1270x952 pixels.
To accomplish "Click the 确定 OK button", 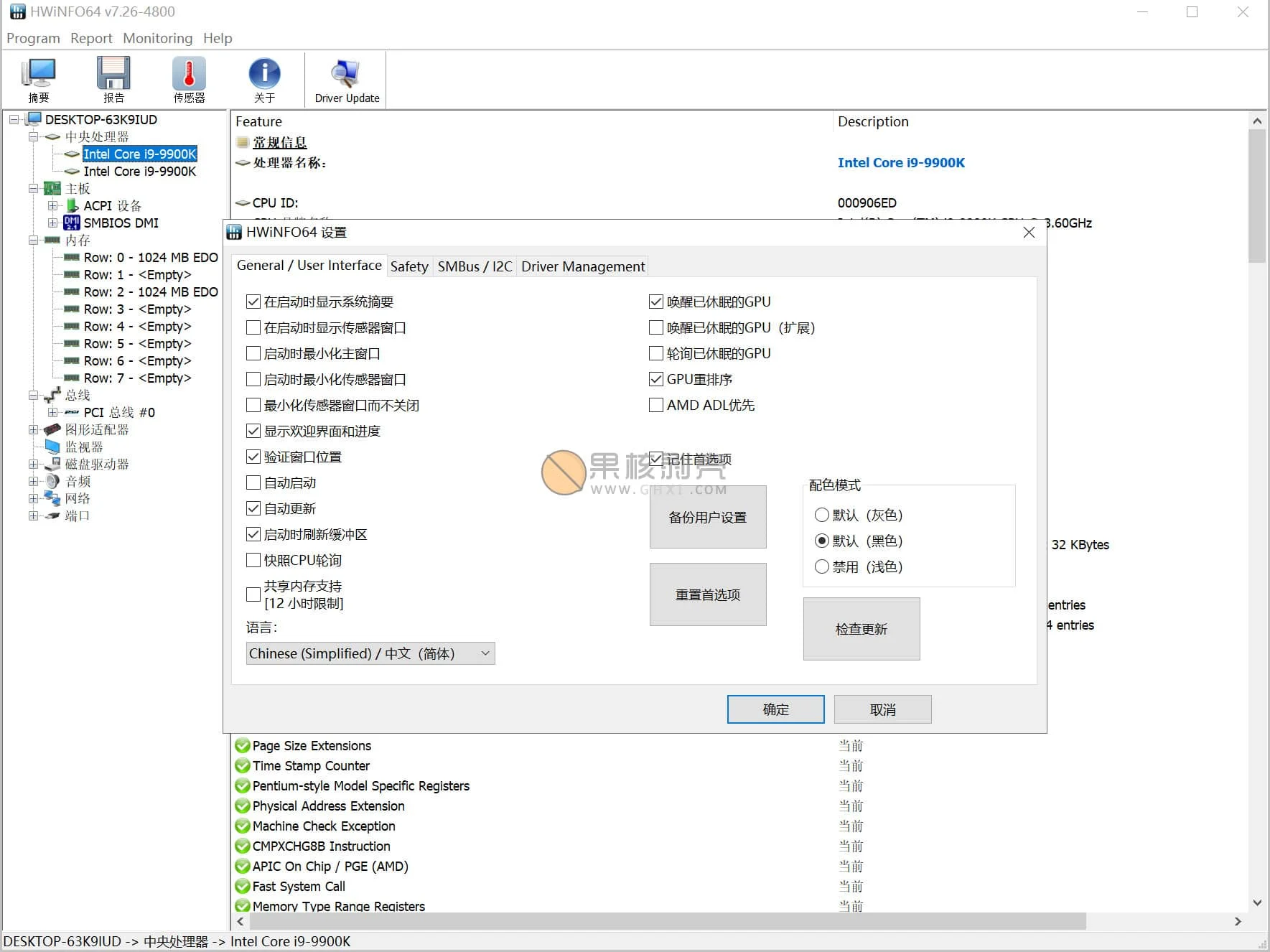I will pos(775,709).
